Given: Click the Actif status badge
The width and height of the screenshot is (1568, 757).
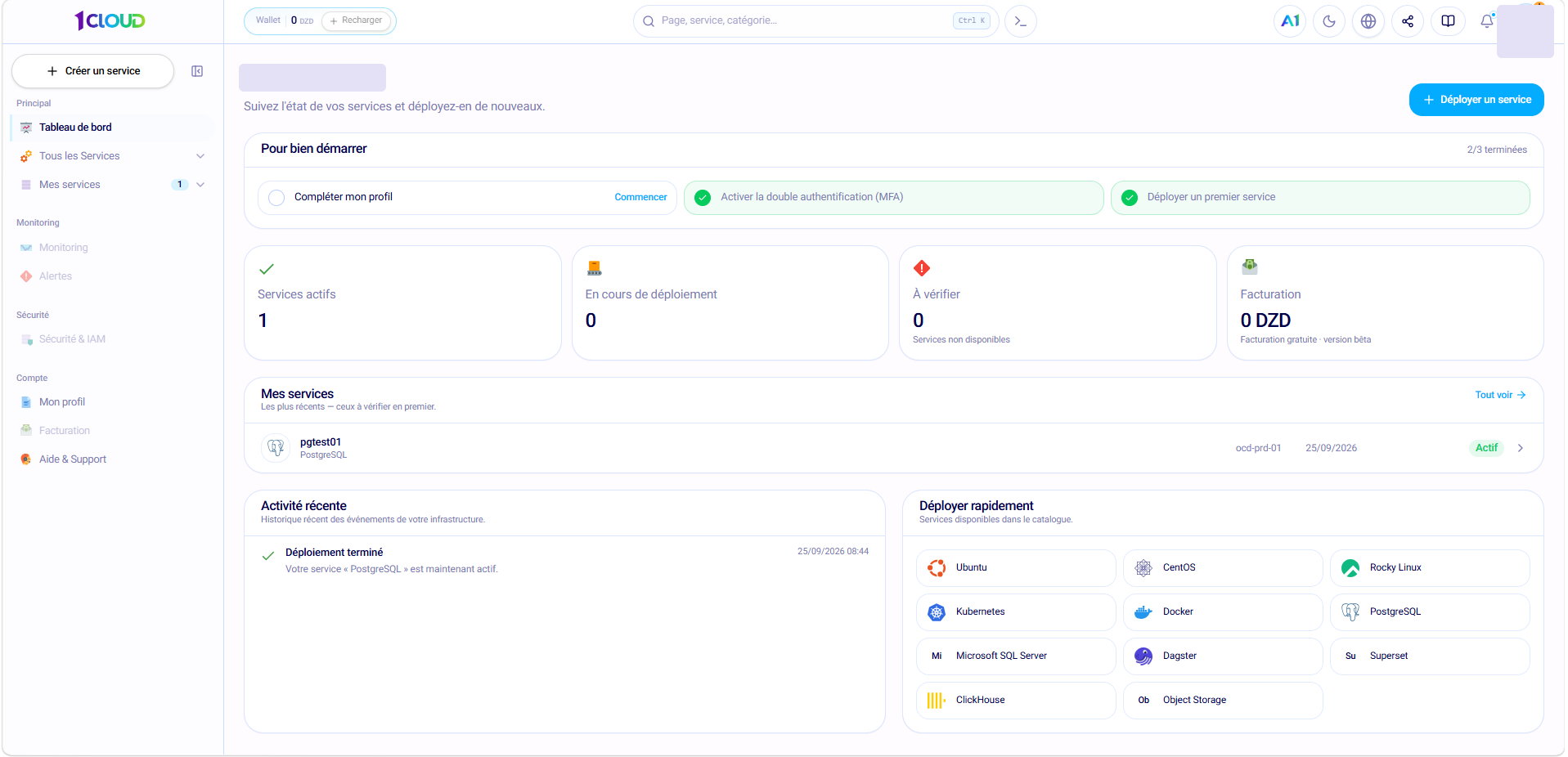Looking at the screenshot, I should [x=1486, y=448].
